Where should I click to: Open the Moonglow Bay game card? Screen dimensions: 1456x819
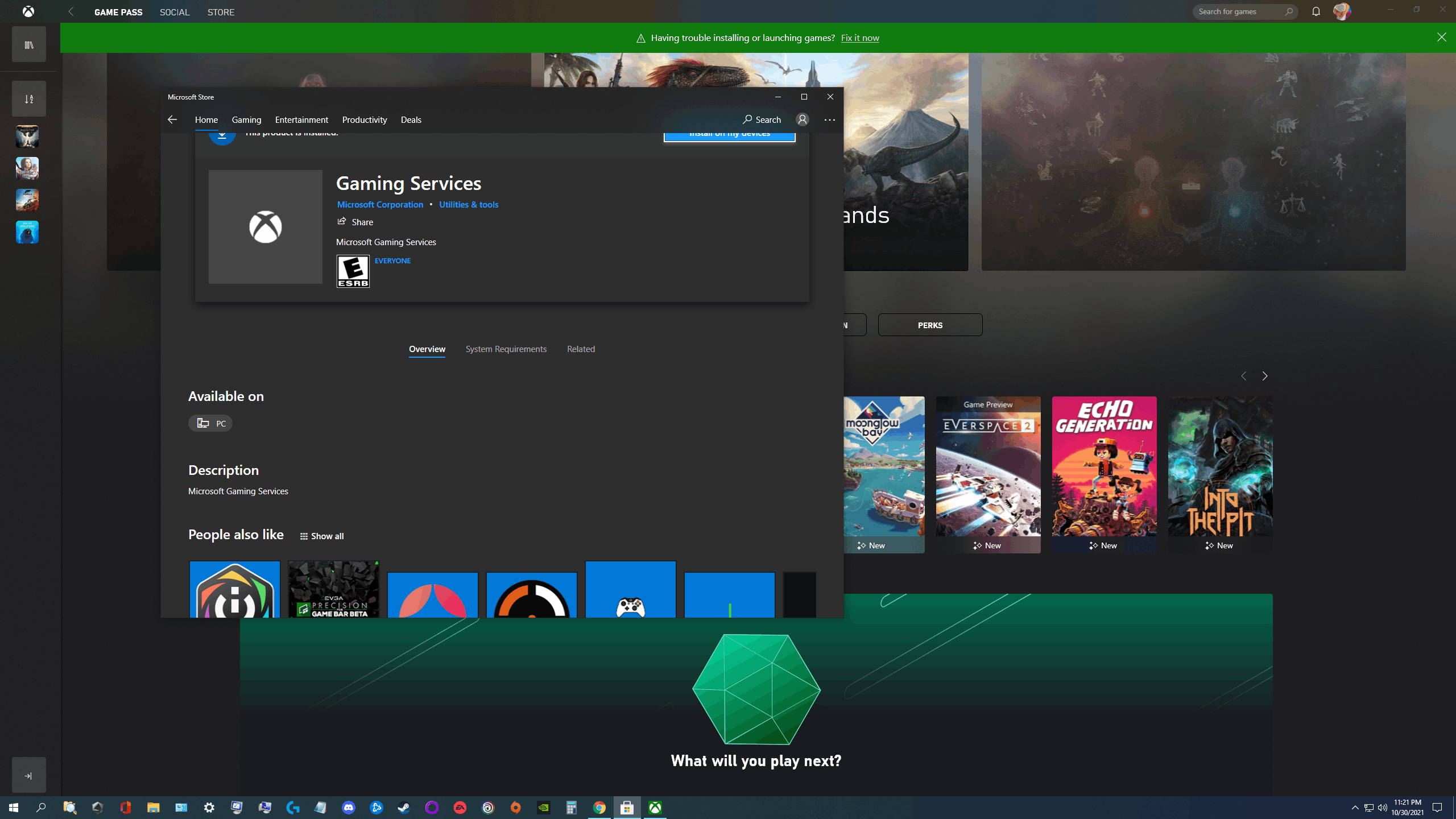(884, 474)
